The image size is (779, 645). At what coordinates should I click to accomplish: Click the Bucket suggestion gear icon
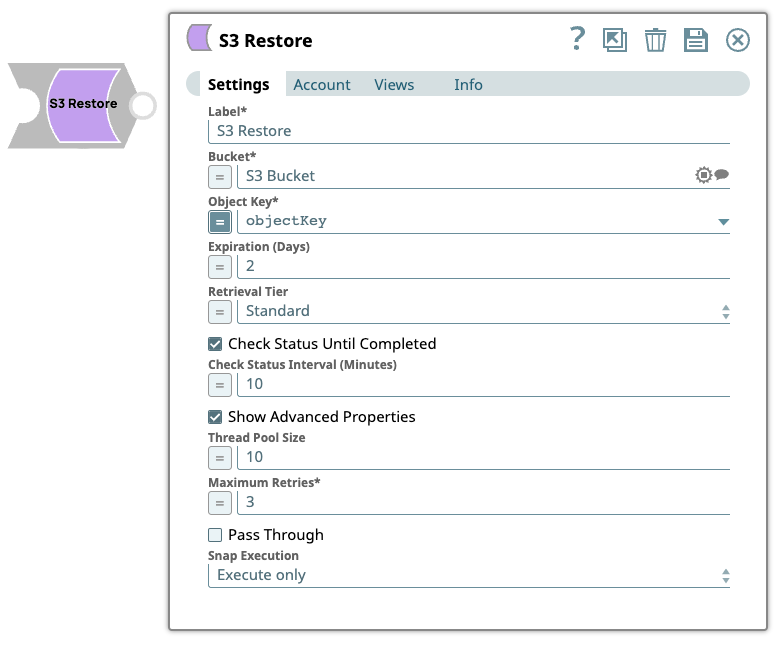(x=704, y=175)
